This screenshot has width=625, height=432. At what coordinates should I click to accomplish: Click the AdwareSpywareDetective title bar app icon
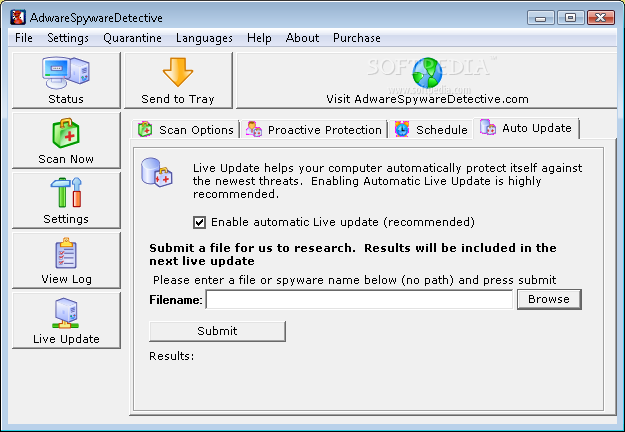[x=18, y=18]
